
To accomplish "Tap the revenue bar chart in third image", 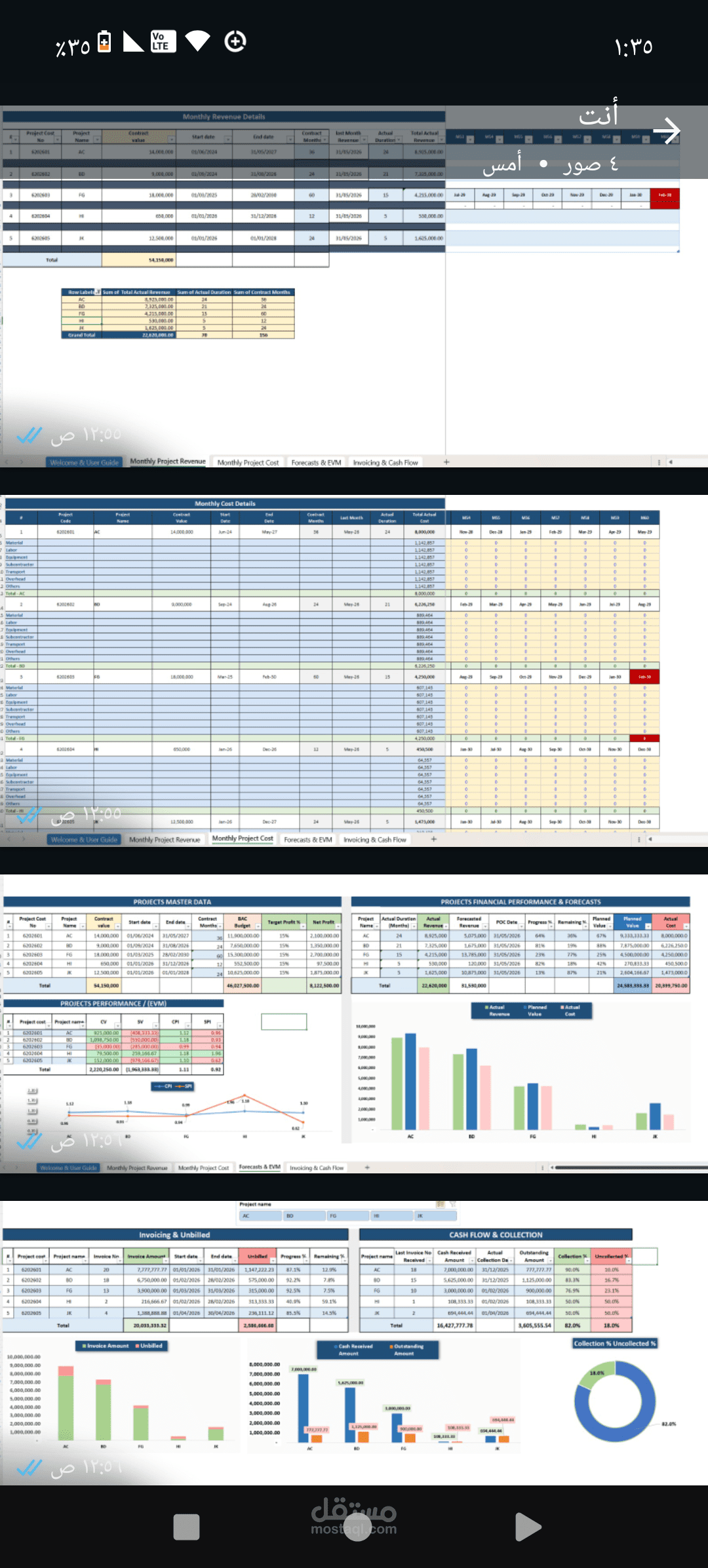I will tap(521, 1073).
